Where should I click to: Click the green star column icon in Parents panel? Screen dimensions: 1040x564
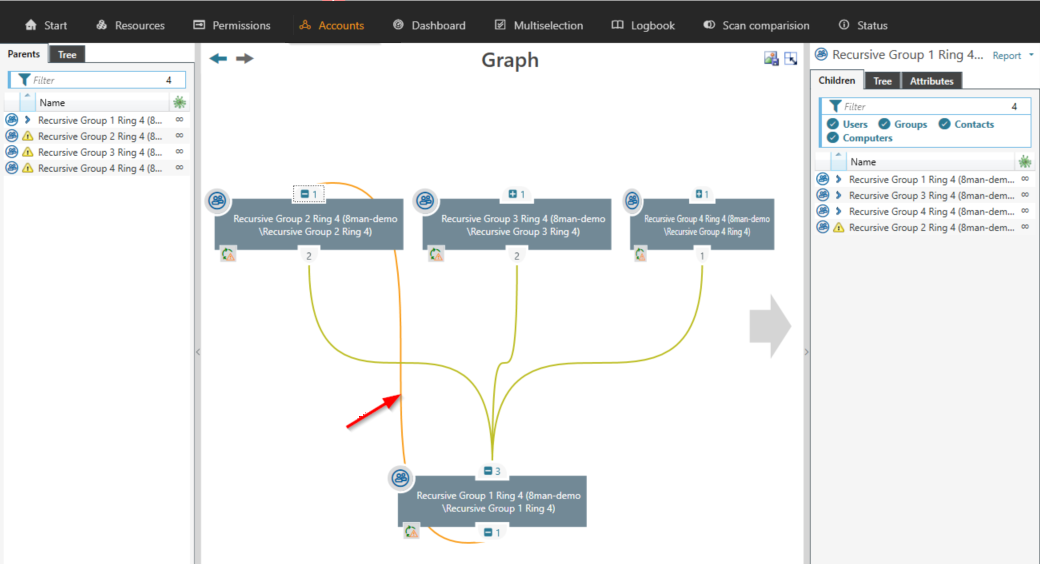179,102
